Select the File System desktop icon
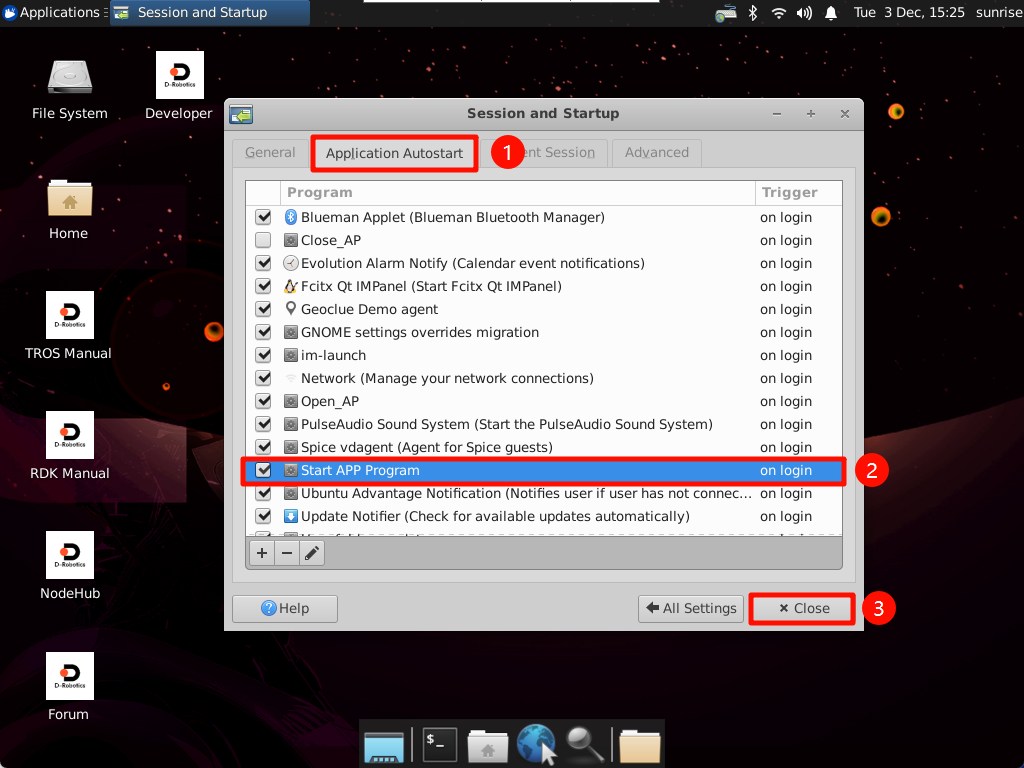This screenshot has height=768, width=1024. pos(70,89)
